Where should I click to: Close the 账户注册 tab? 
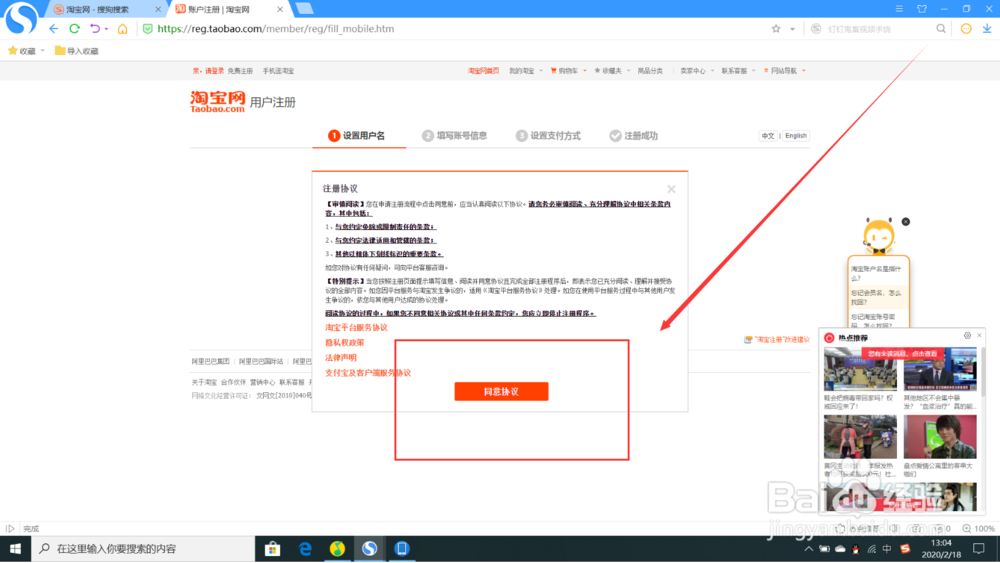(279, 10)
